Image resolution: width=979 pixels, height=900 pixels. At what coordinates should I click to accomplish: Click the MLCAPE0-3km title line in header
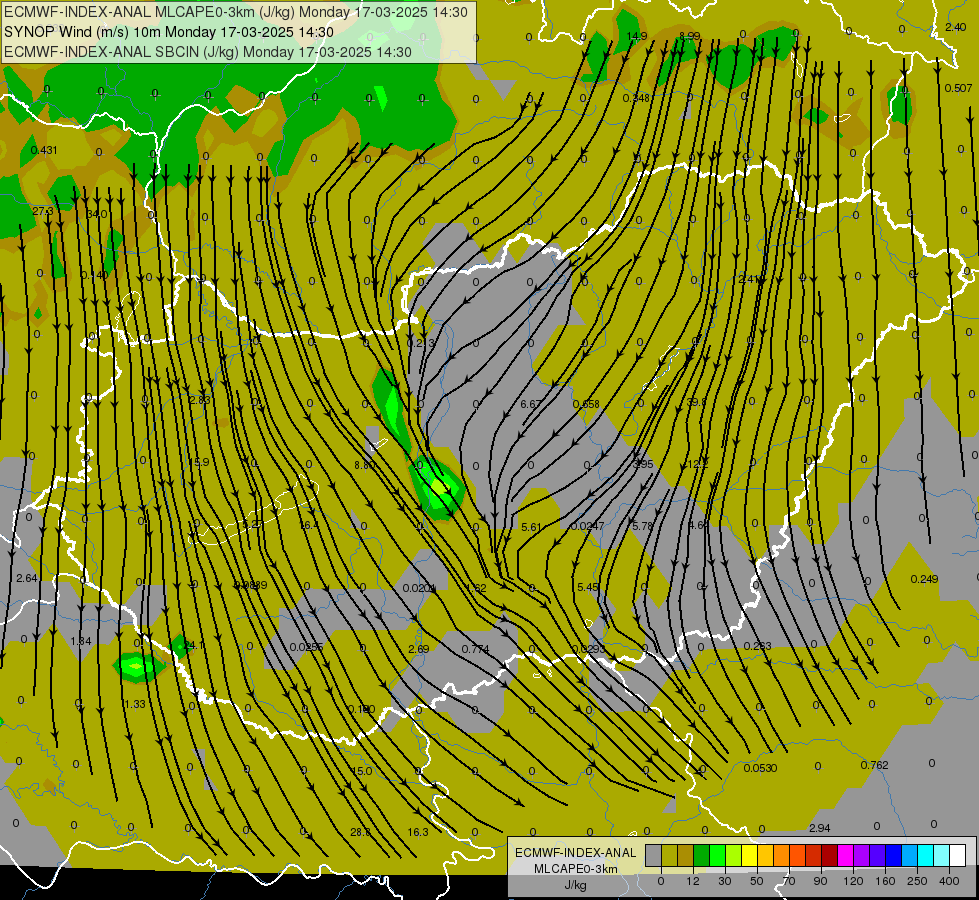pos(235,12)
